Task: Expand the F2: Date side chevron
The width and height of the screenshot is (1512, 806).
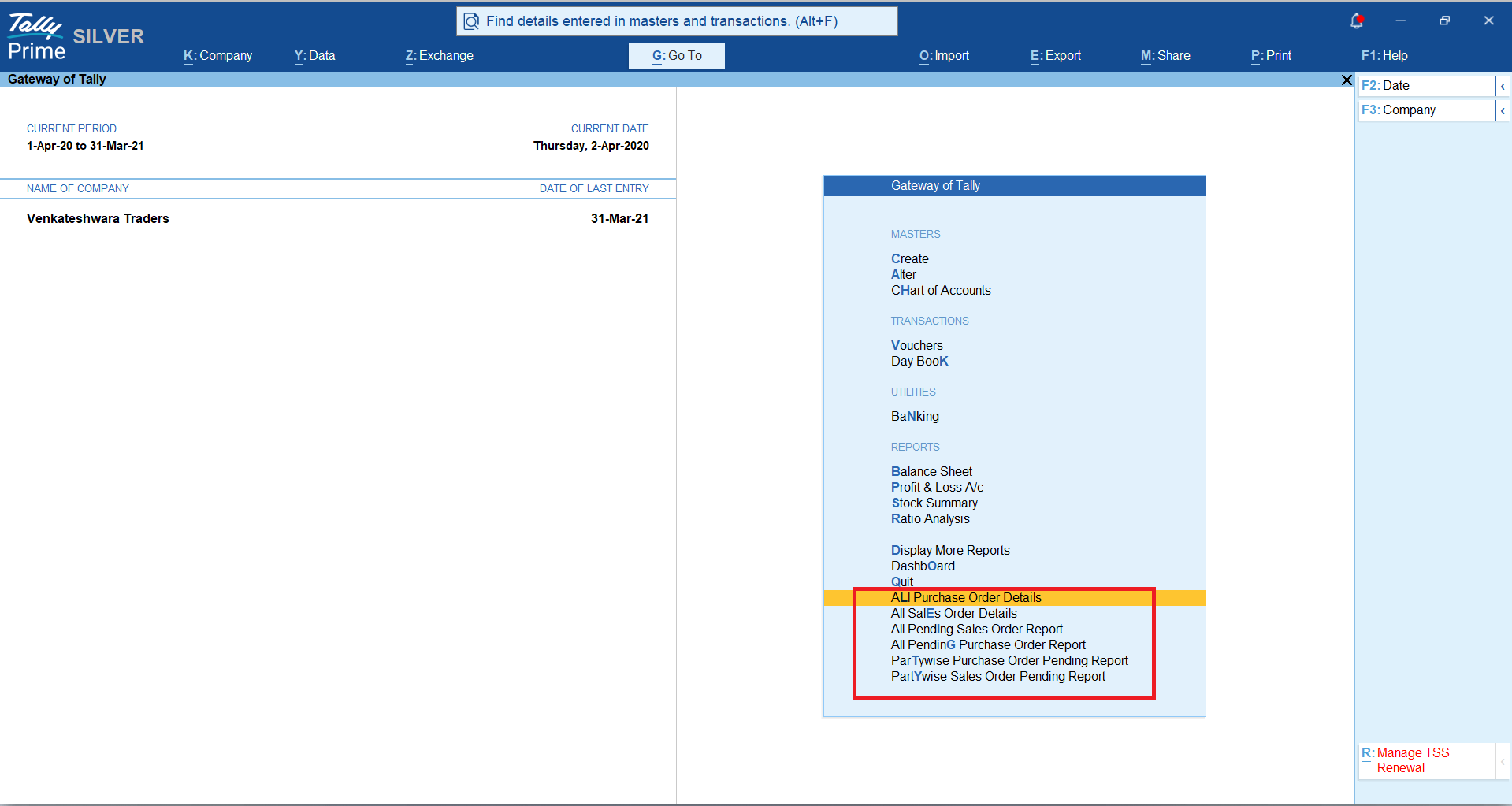Action: 1503,86
